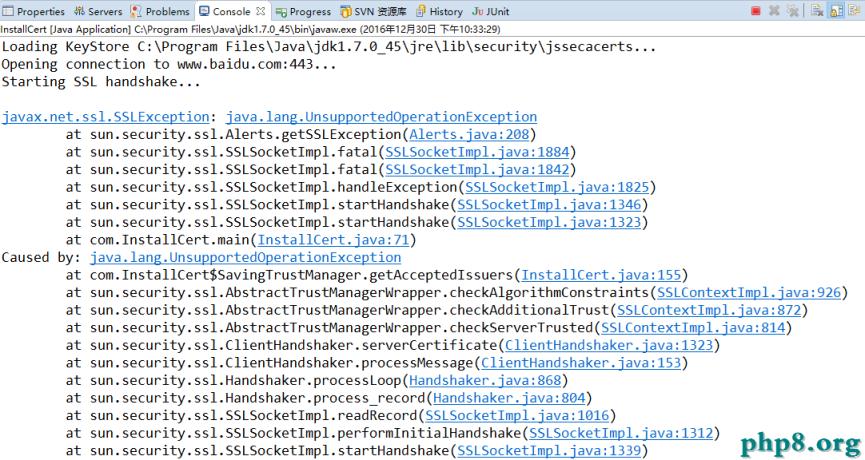Toggle the console Scroll Lock

pyautogui.click(x=836, y=10)
